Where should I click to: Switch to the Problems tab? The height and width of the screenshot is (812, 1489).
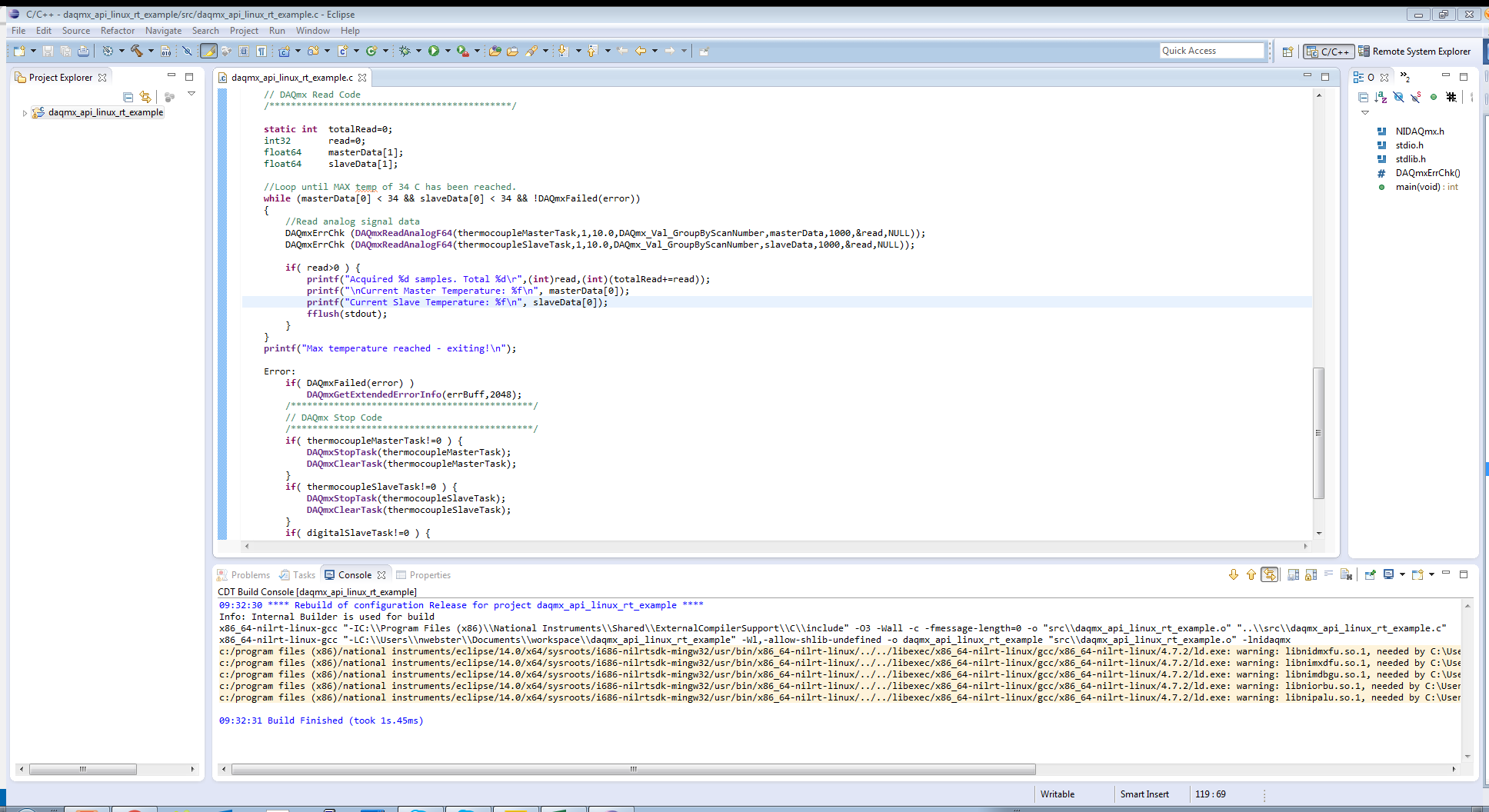(244, 575)
